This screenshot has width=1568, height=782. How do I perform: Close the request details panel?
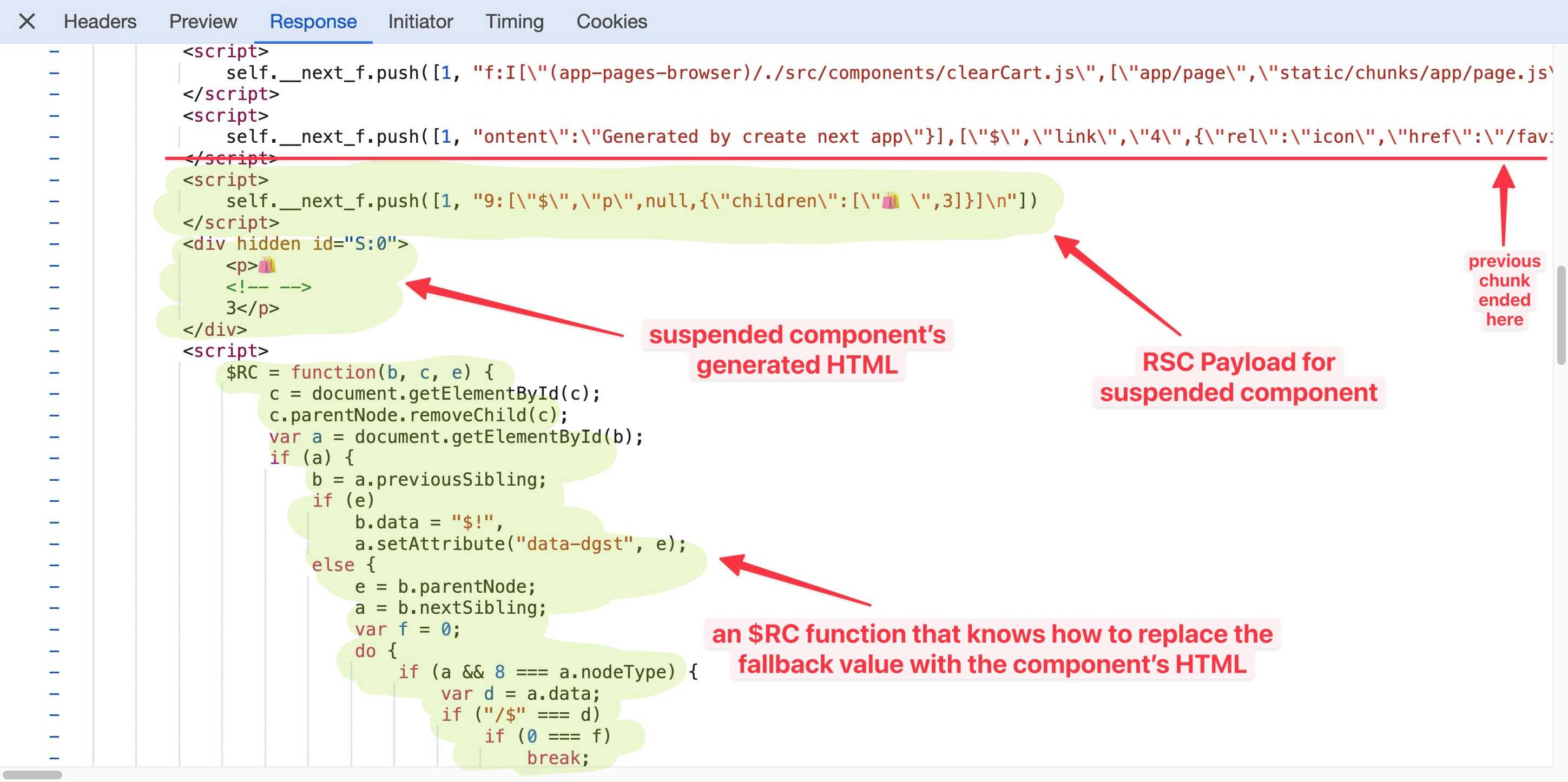pos(27,22)
